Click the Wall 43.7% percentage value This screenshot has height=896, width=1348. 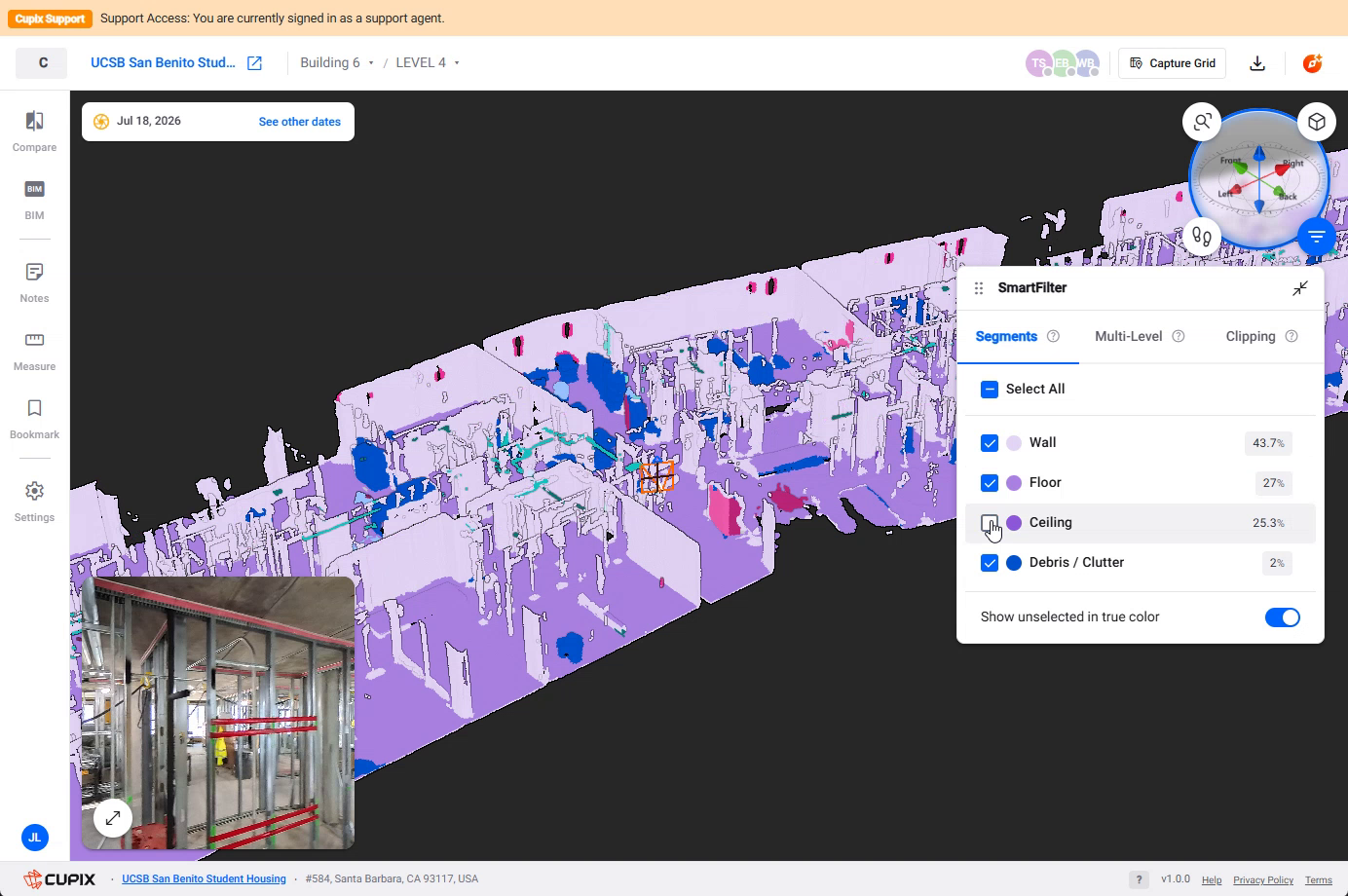click(1268, 443)
